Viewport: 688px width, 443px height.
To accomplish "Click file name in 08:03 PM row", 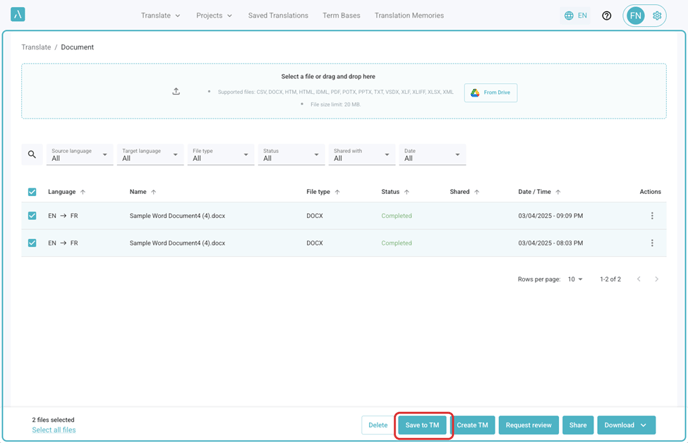I will [x=177, y=243].
